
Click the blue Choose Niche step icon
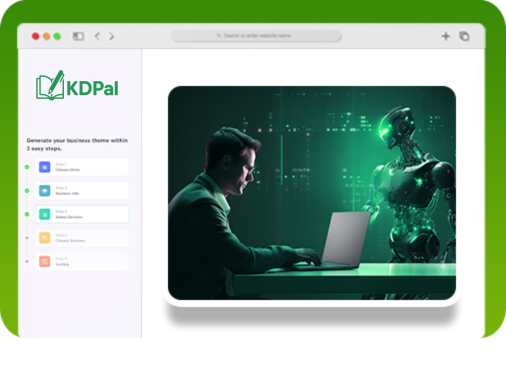(44, 167)
